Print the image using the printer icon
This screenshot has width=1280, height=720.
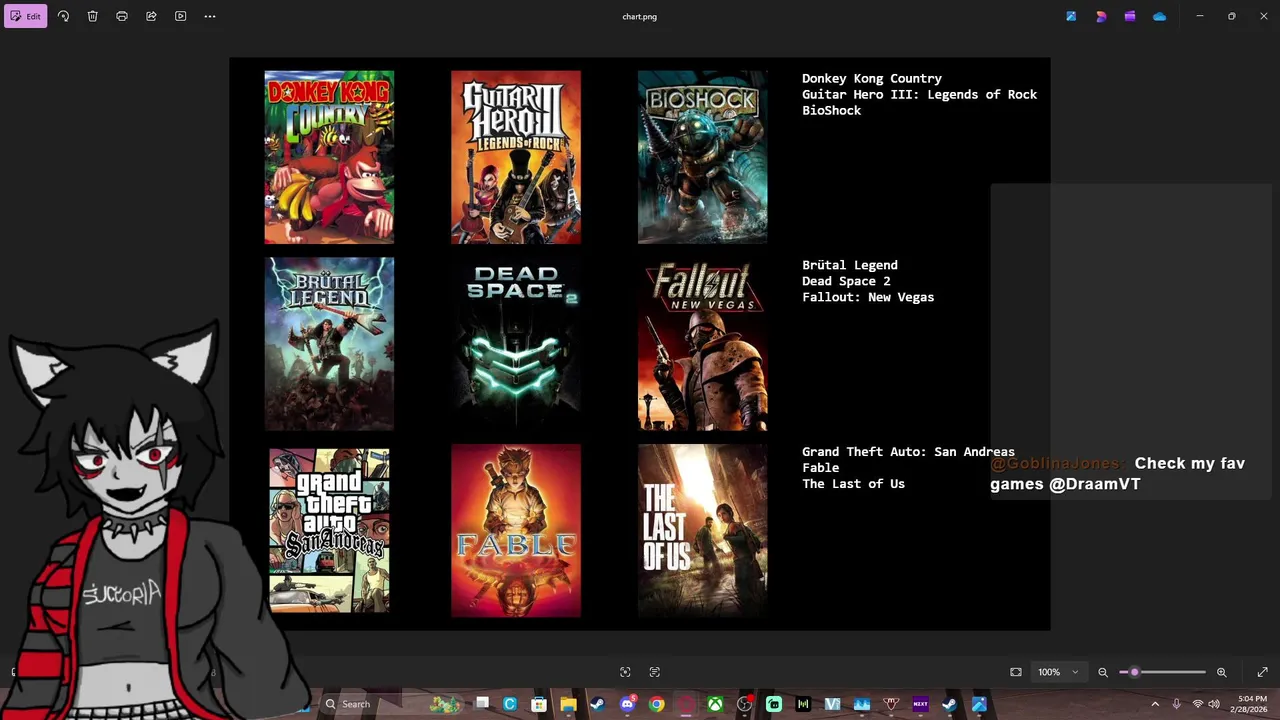(122, 16)
